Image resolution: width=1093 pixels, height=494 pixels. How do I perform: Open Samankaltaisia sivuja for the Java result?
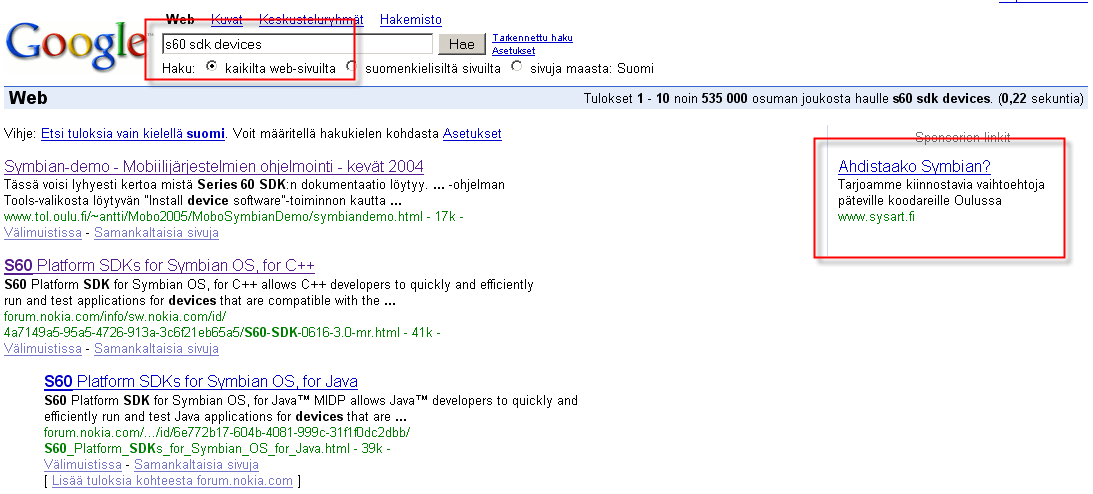click(196, 465)
